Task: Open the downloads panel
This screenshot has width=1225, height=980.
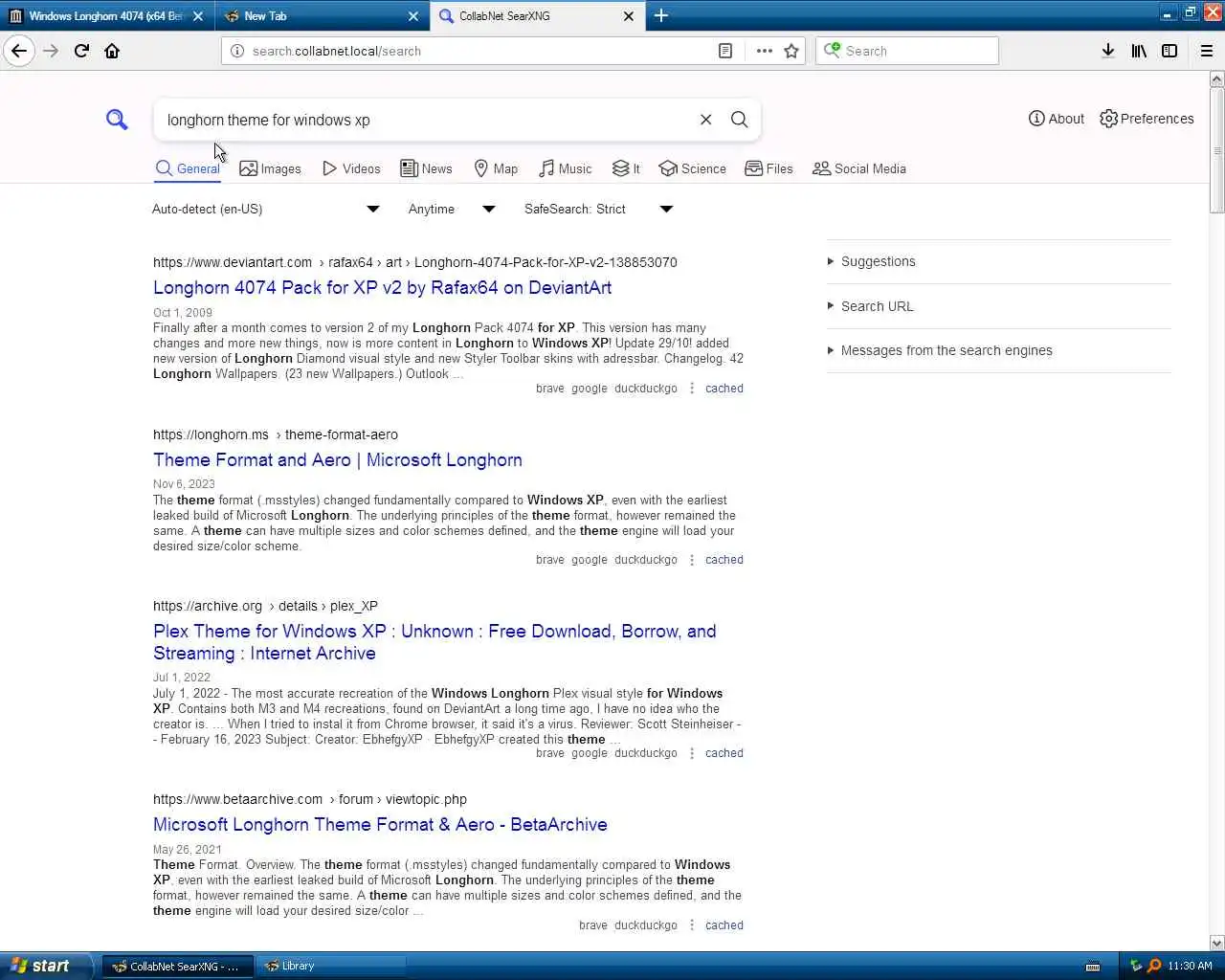Action: (x=1108, y=51)
